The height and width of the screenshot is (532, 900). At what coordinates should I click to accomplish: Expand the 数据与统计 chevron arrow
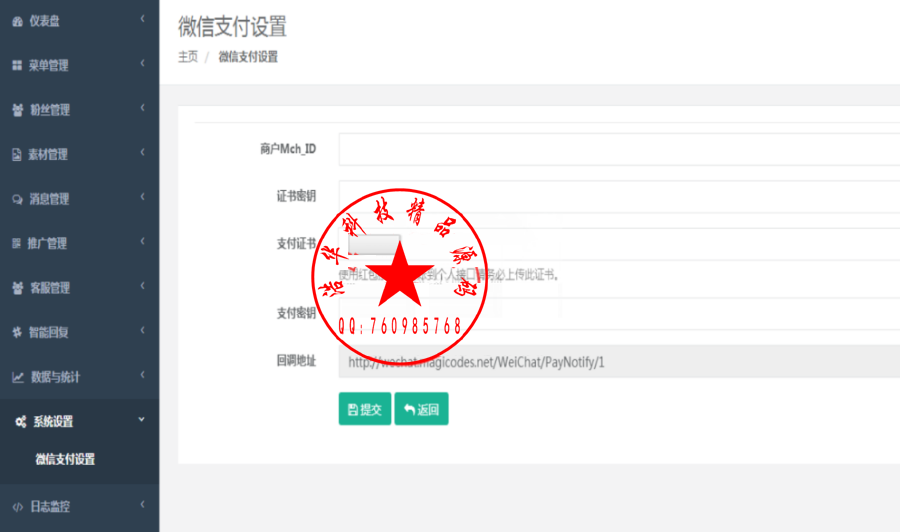[142, 375]
